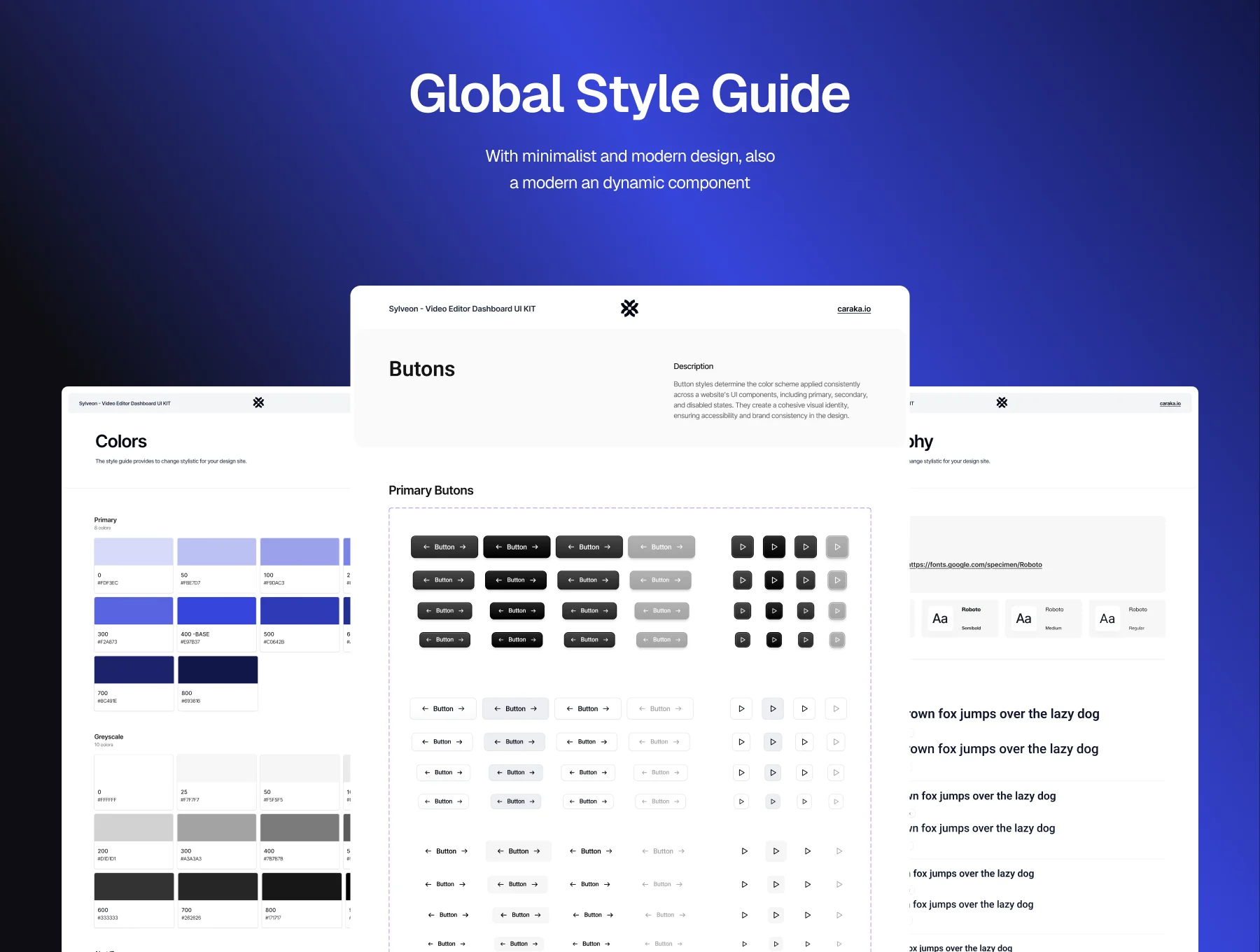
Task: Select the Primary 800 darkest navy swatch
Action: tap(218, 683)
